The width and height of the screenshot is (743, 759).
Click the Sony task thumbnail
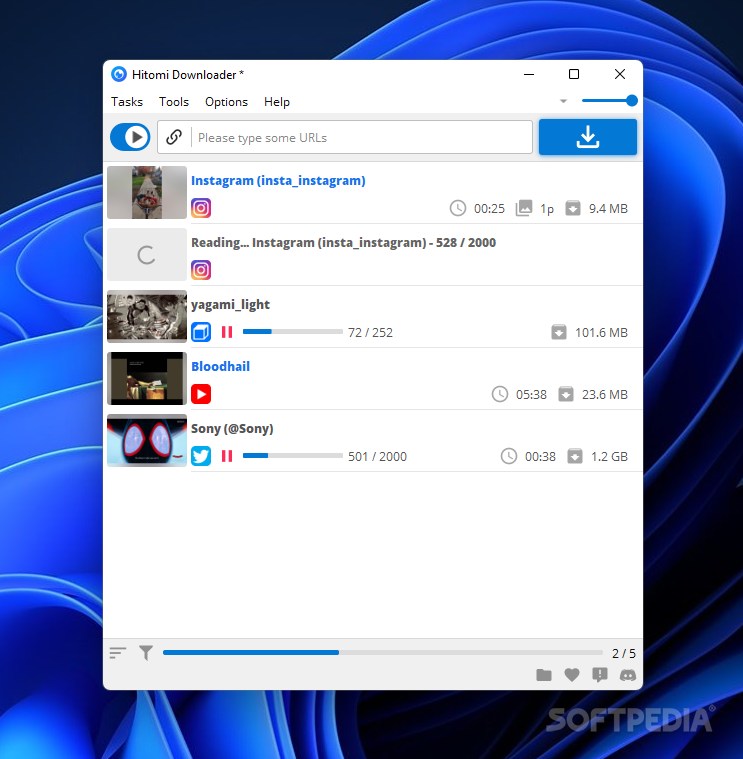147,440
